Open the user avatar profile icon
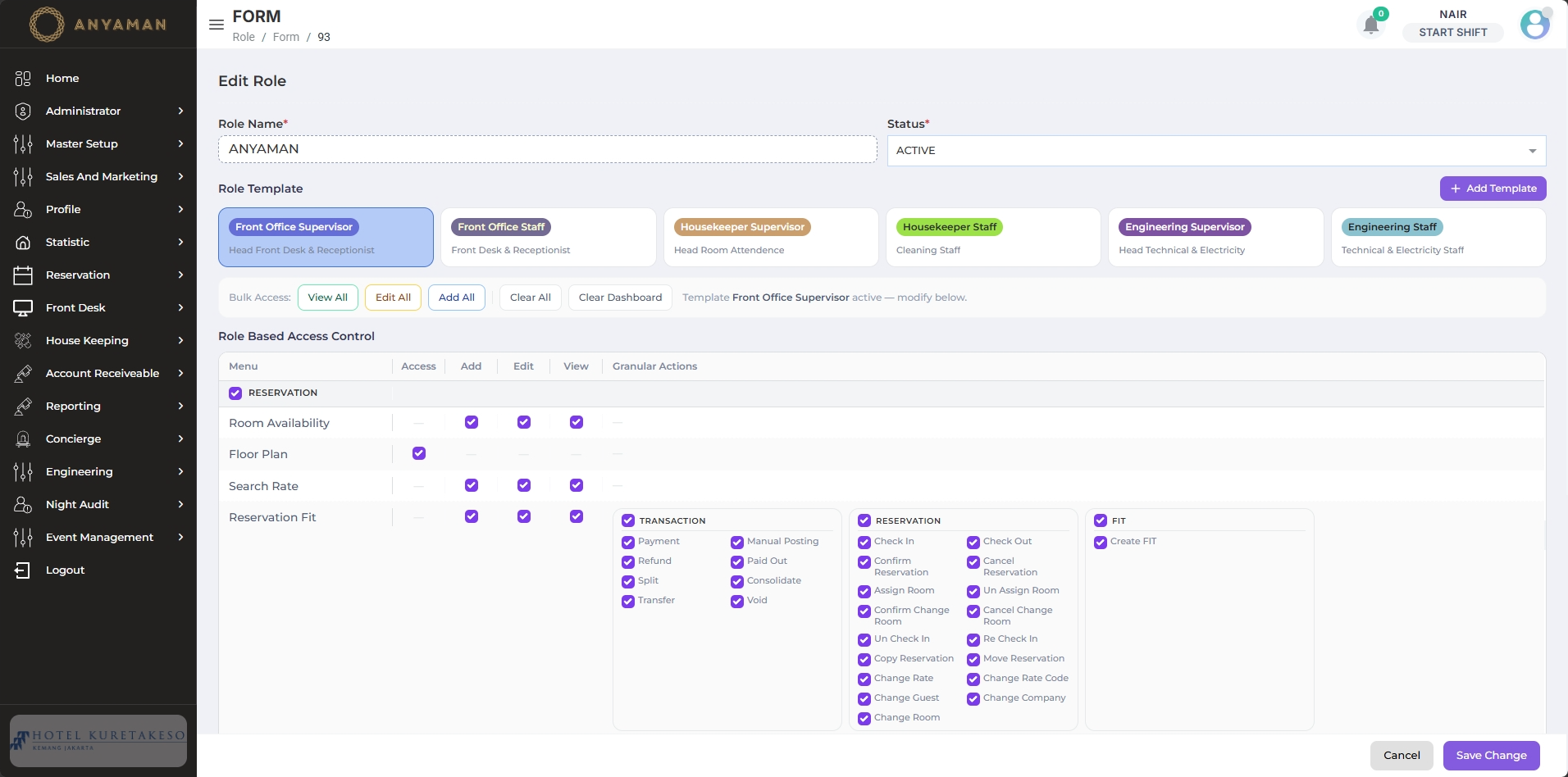The image size is (1568, 777). pyautogui.click(x=1535, y=25)
